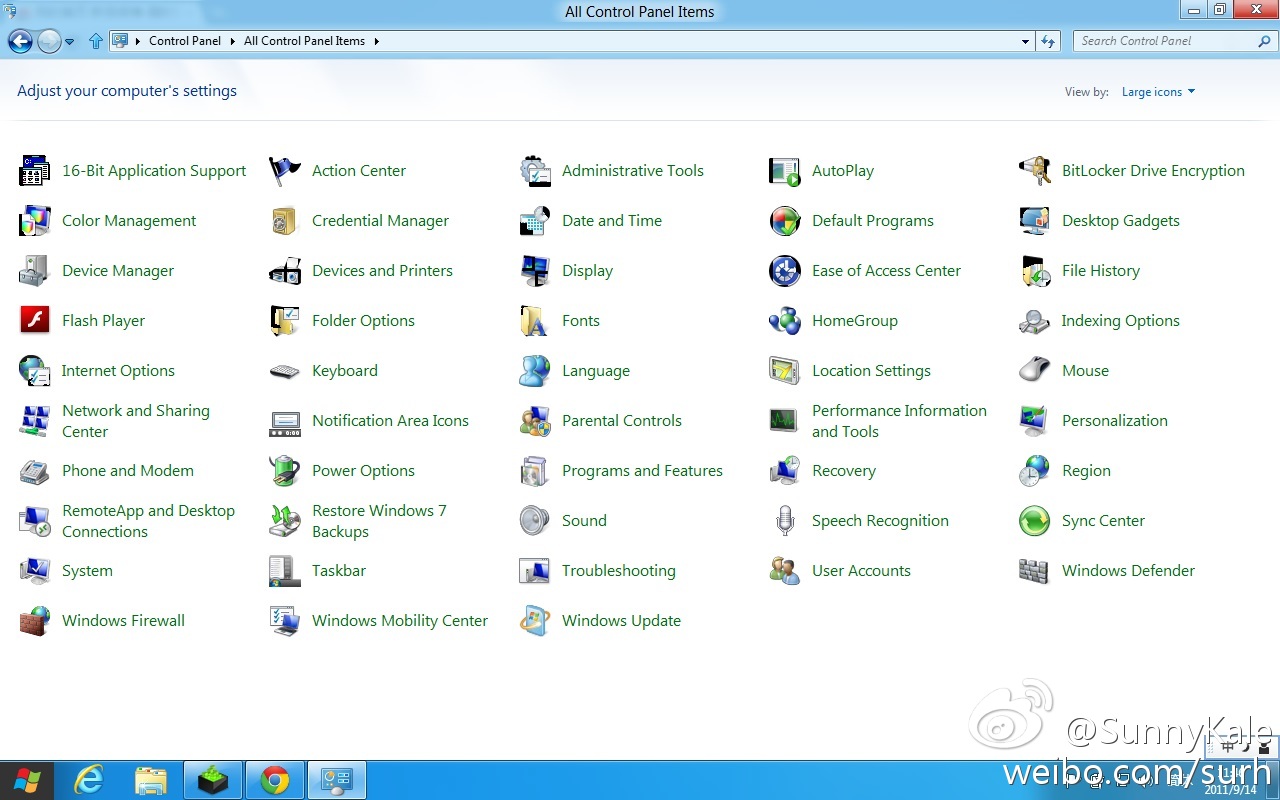Open the Windows Defender wall icon
1280x800 pixels.
coord(1035,571)
